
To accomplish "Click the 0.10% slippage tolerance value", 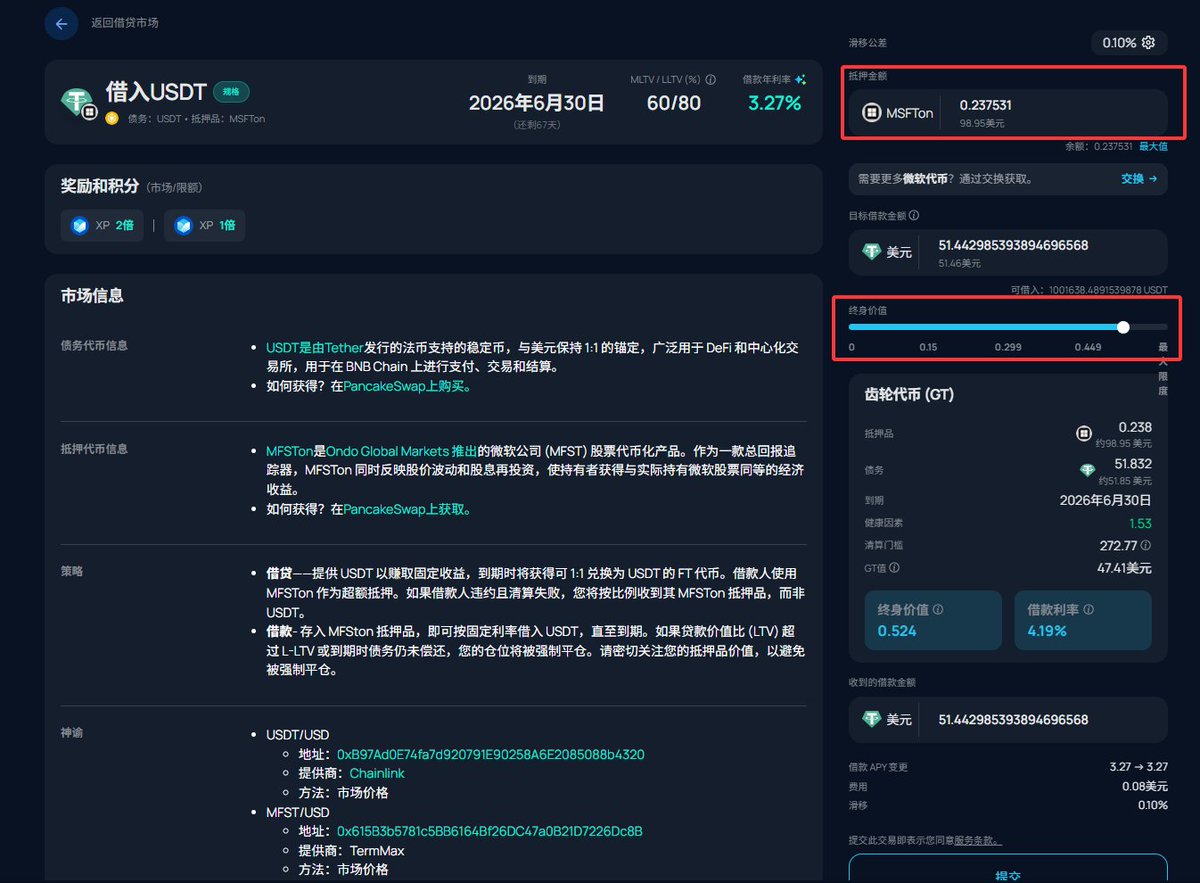I will pyautogui.click(x=1119, y=43).
